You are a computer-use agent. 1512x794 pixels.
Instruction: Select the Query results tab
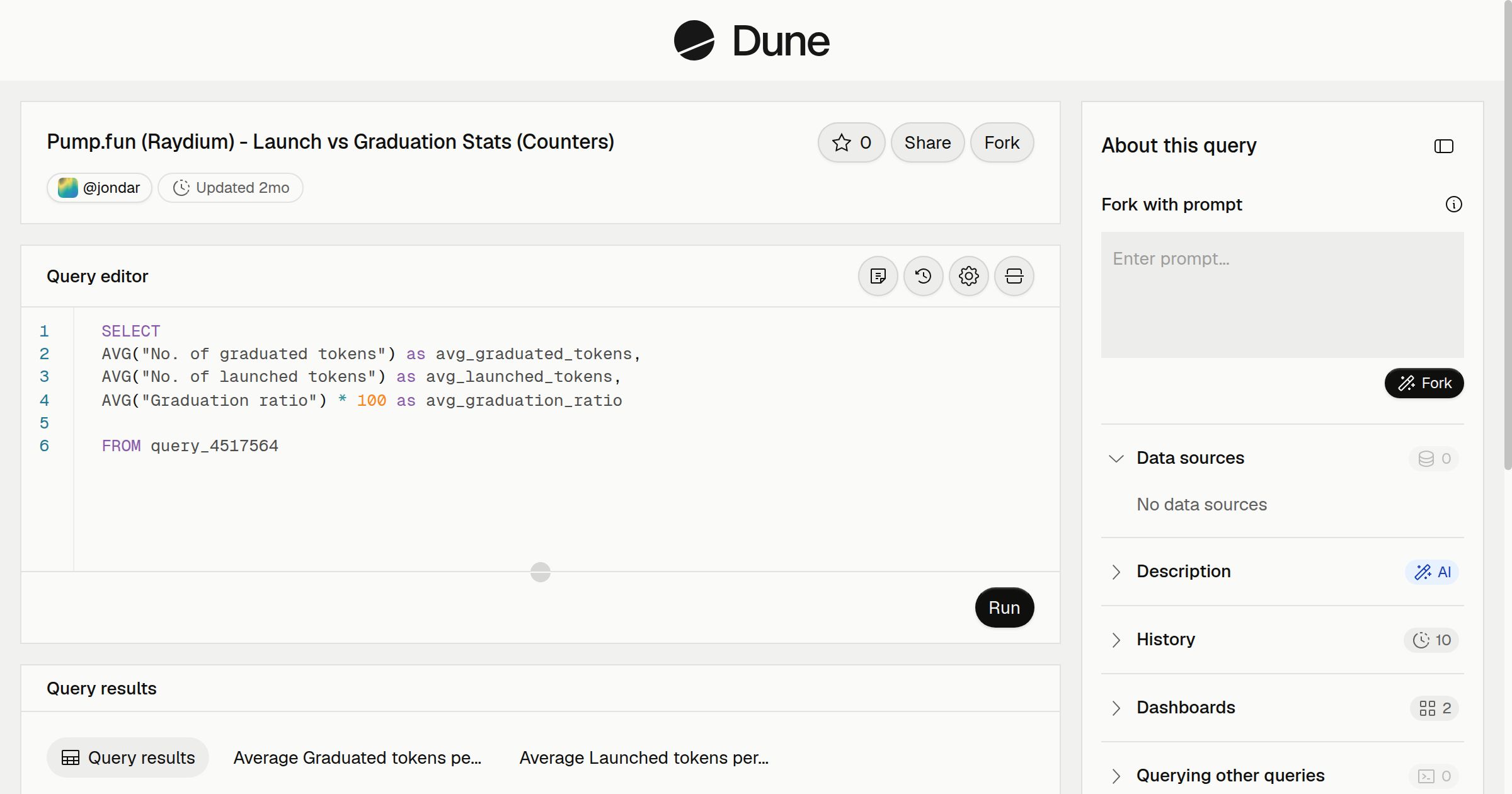[128, 757]
